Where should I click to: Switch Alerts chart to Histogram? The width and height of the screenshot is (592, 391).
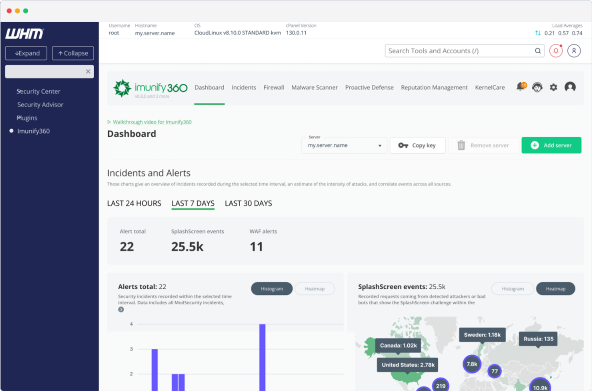(x=272, y=289)
